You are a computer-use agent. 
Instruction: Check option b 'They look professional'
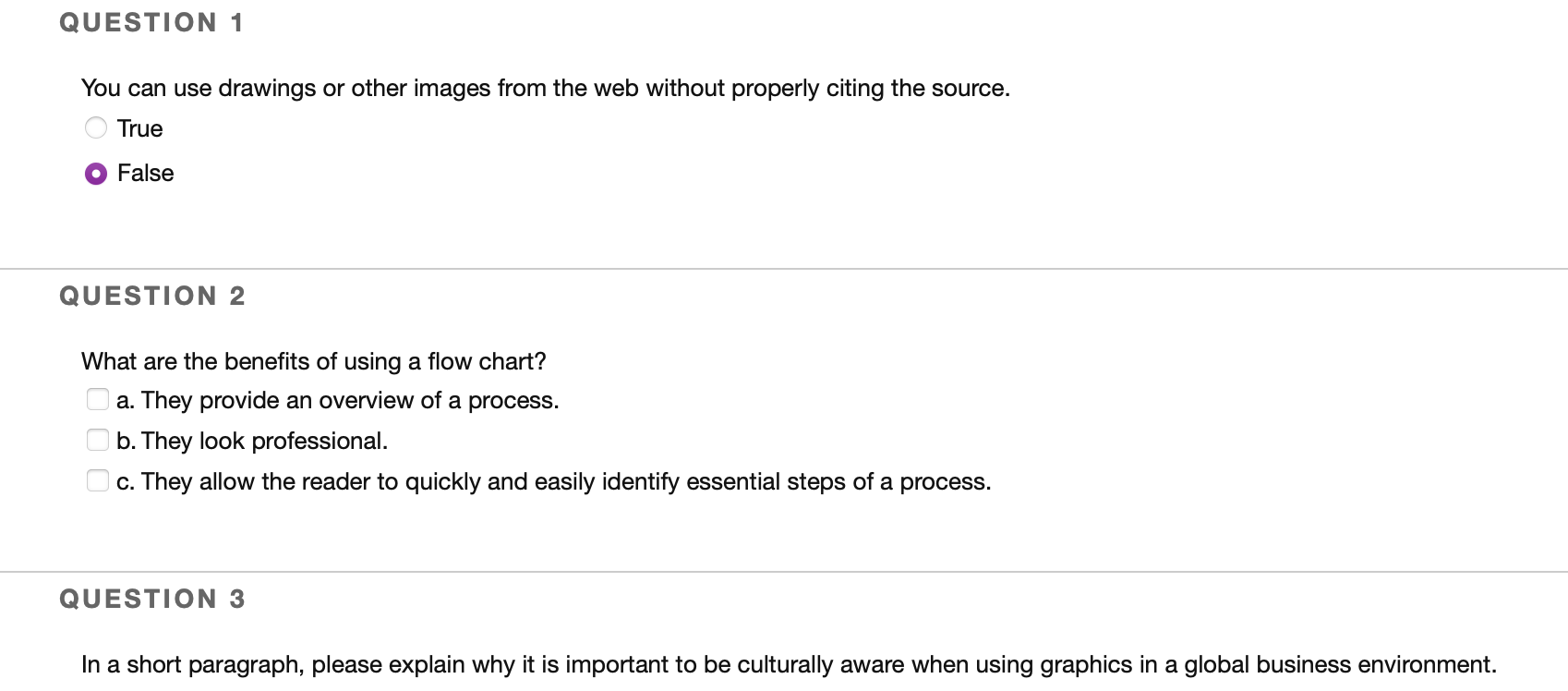click(98, 440)
